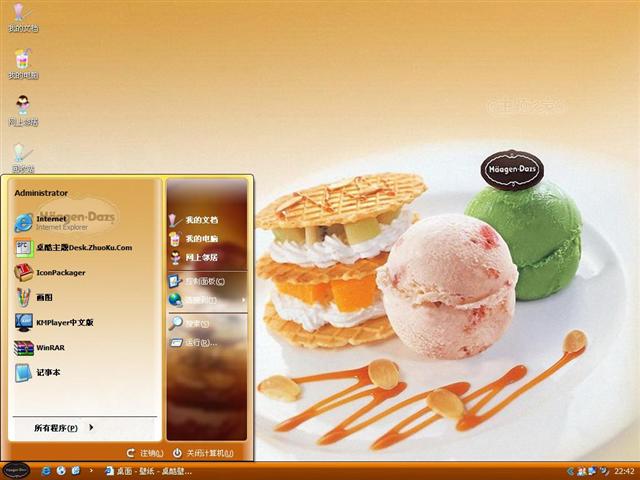This screenshot has width=640, height=480.
Task: Open 记事本 notepad
Action: coord(38,372)
